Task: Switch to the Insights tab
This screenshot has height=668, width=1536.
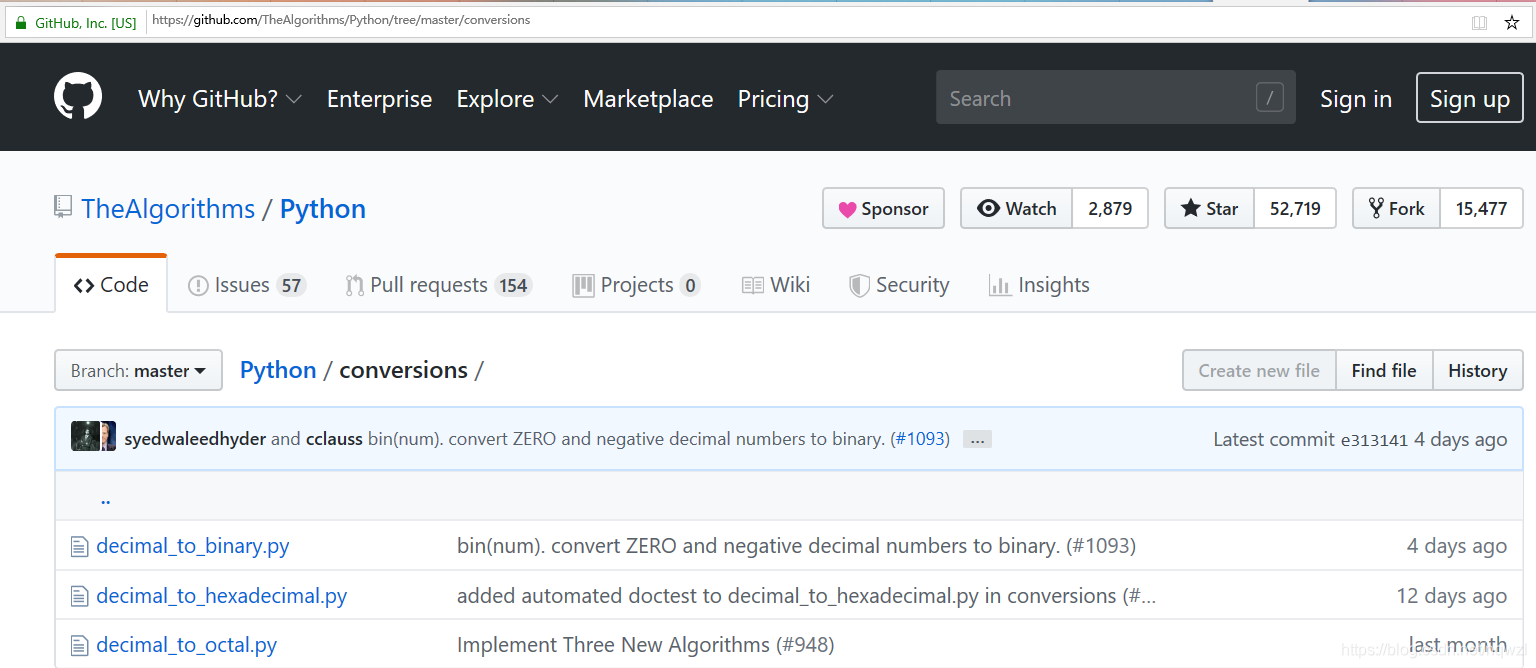Action: click(x=1039, y=285)
